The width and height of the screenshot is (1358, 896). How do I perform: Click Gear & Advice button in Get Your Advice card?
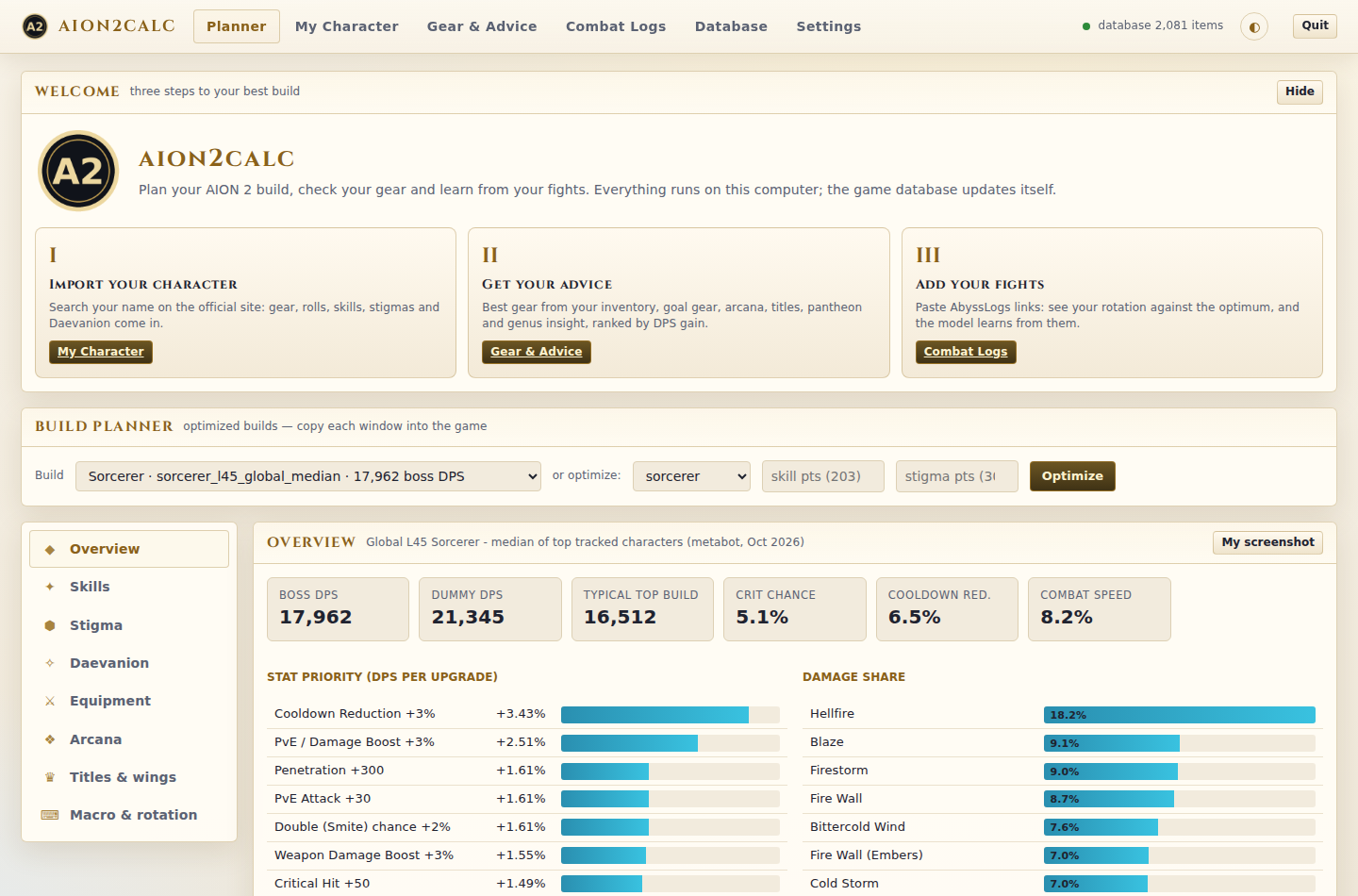click(x=537, y=352)
